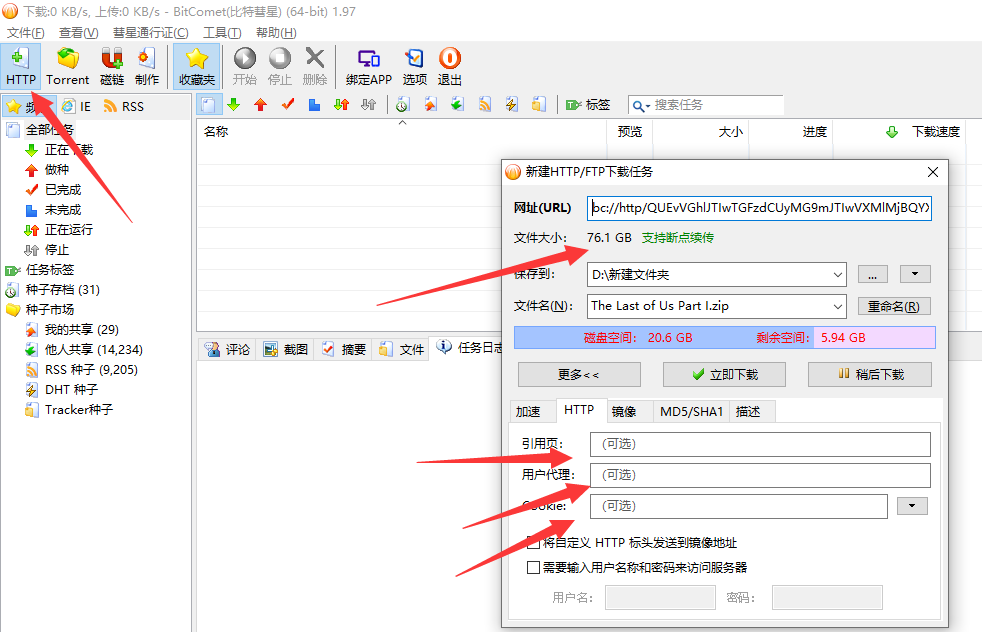Image resolution: width=982 pixels, height=632 pixels.
Task: Open the 文件(F) menu
Action: pos(26,33)
